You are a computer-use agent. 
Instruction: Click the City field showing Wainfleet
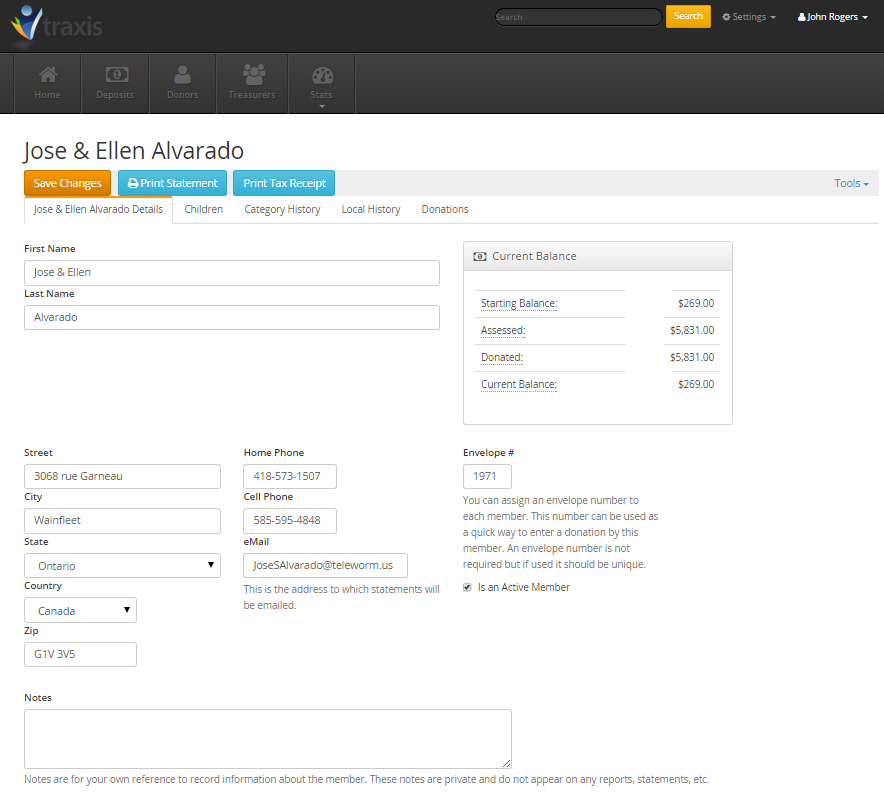(x=122, y=521)
